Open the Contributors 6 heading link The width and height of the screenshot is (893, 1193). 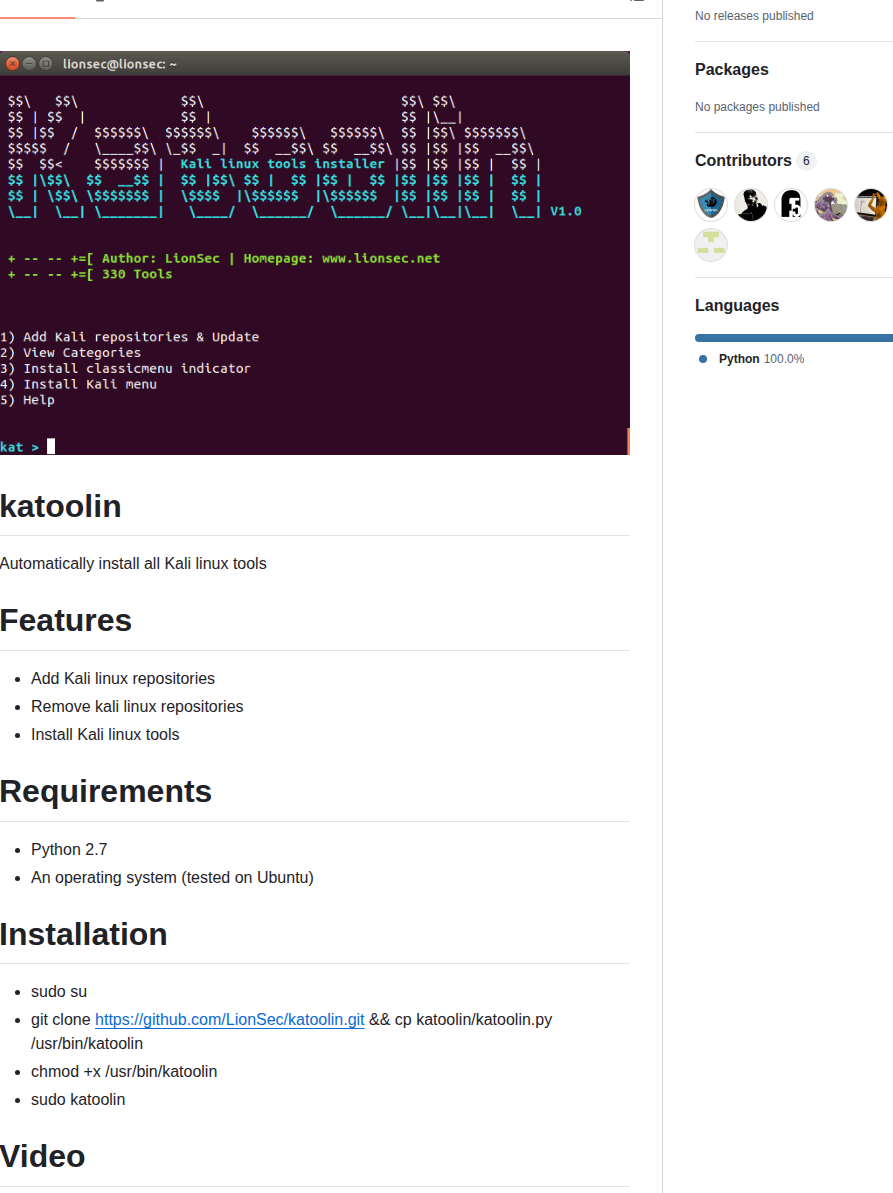[x=755, y=161]
